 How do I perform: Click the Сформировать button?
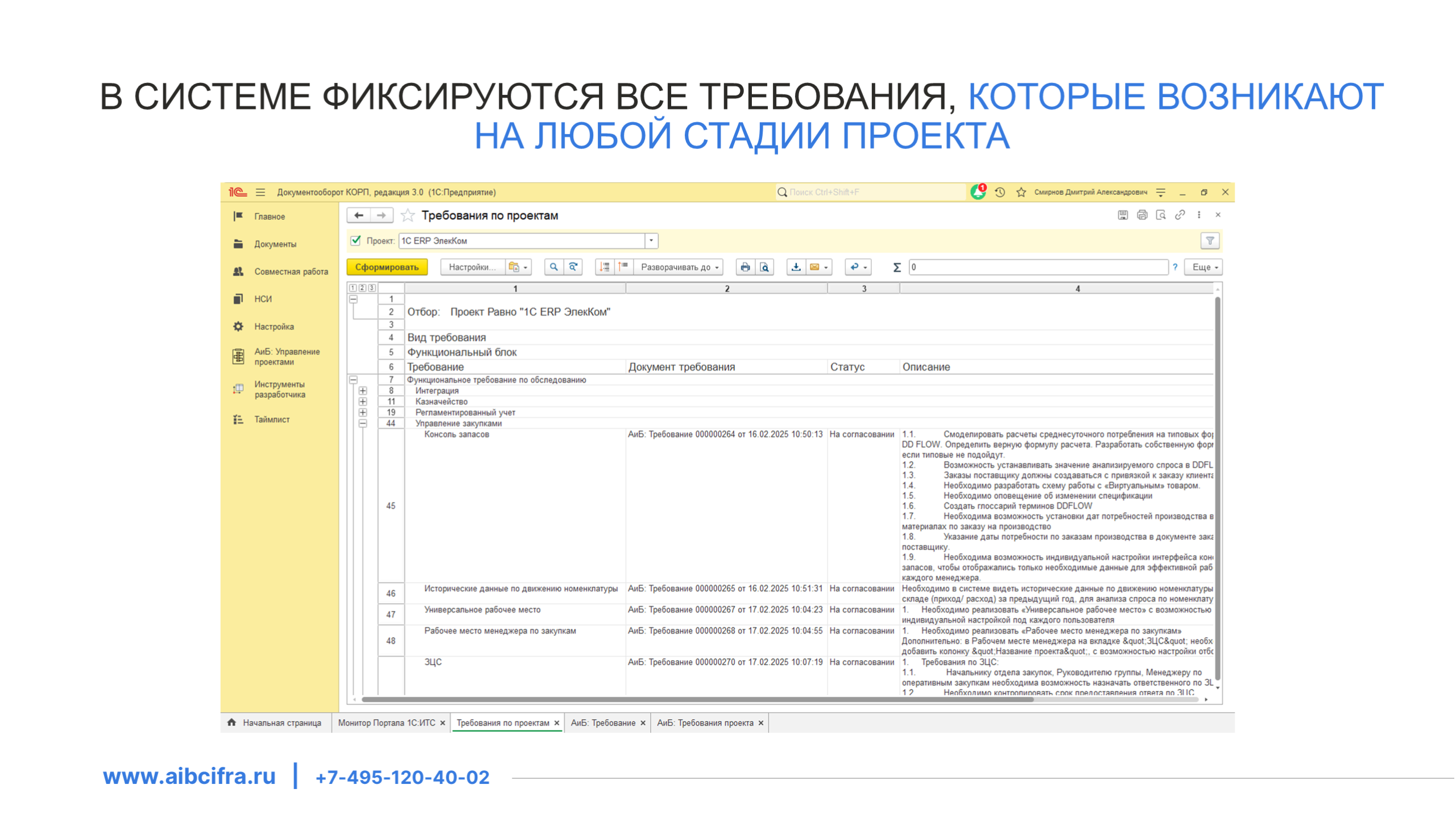(387, 267)
